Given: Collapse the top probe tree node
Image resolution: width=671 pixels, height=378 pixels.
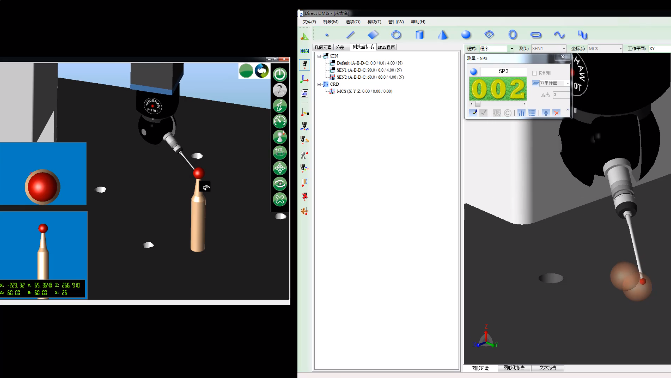Looking at the screenshot, I should click(x=319, y=56).
